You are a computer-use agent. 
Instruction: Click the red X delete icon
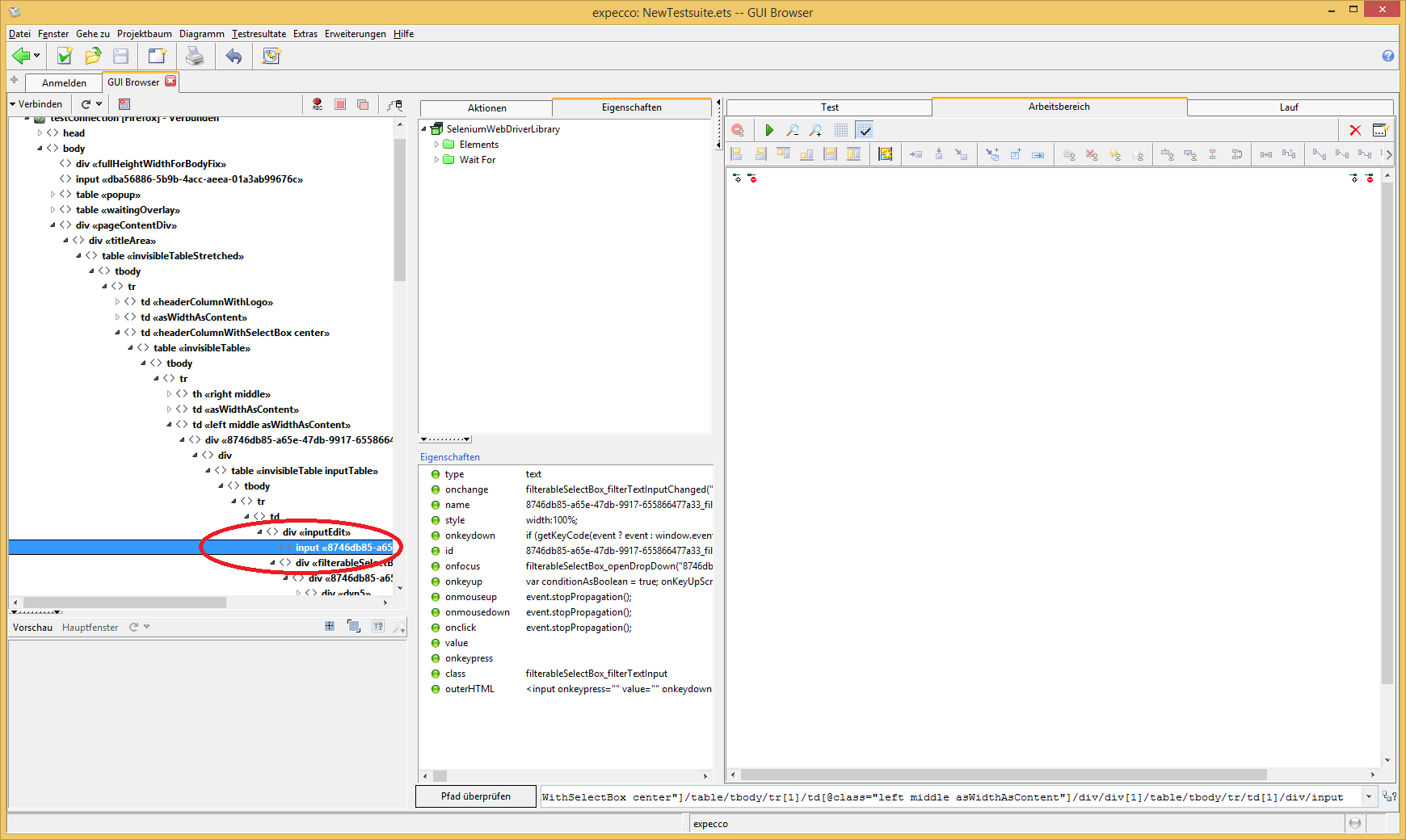coord(1355,130)
